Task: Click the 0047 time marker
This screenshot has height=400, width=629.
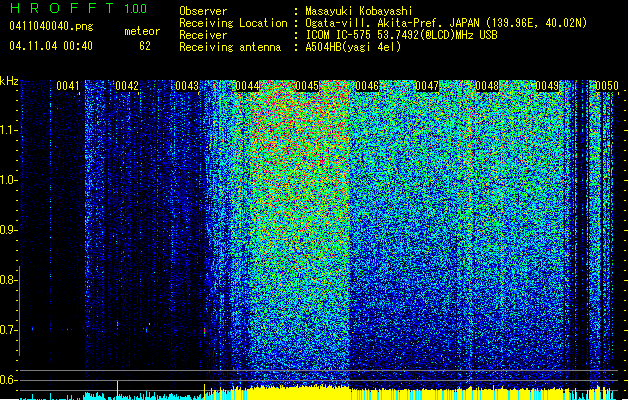Action: (427, 86)
